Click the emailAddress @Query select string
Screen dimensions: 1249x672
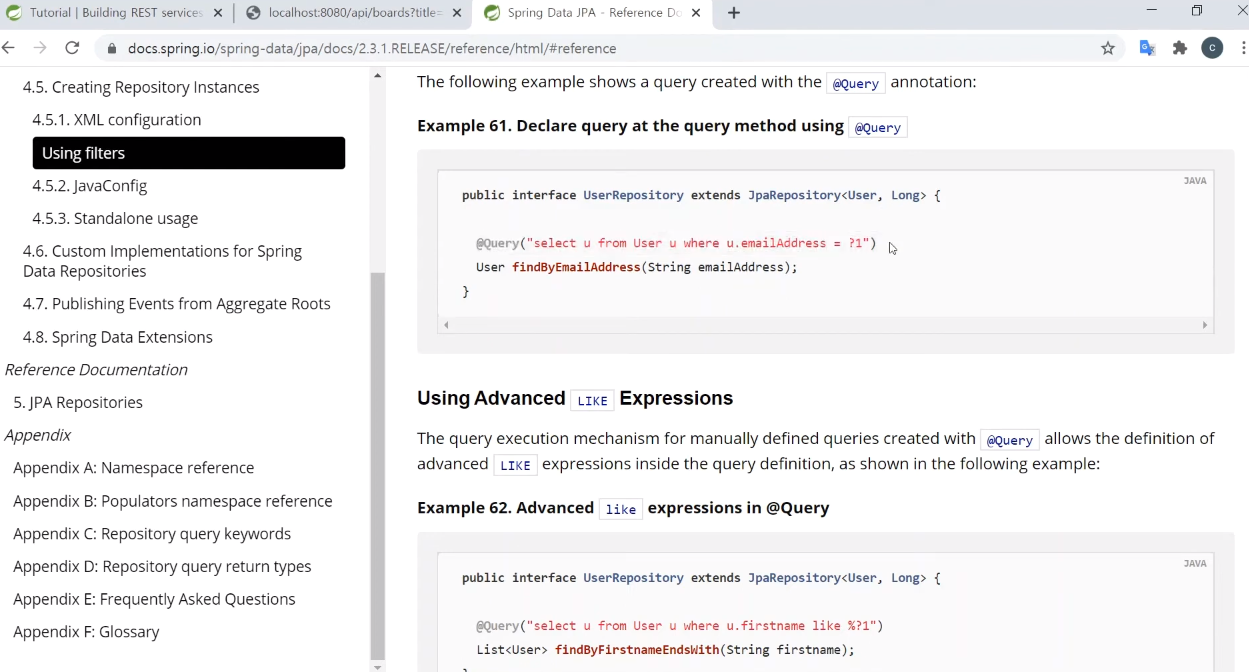pos(697,243)
